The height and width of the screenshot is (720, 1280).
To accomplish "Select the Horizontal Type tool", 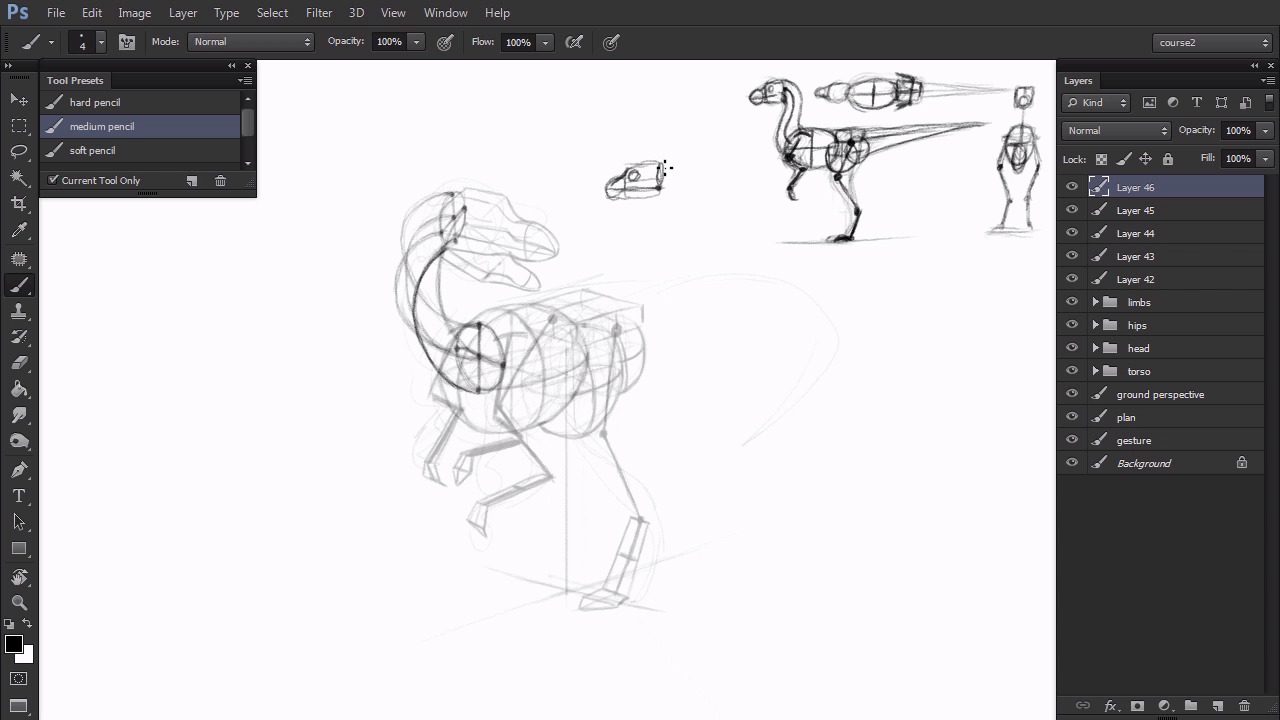I will tap(19, 496).
